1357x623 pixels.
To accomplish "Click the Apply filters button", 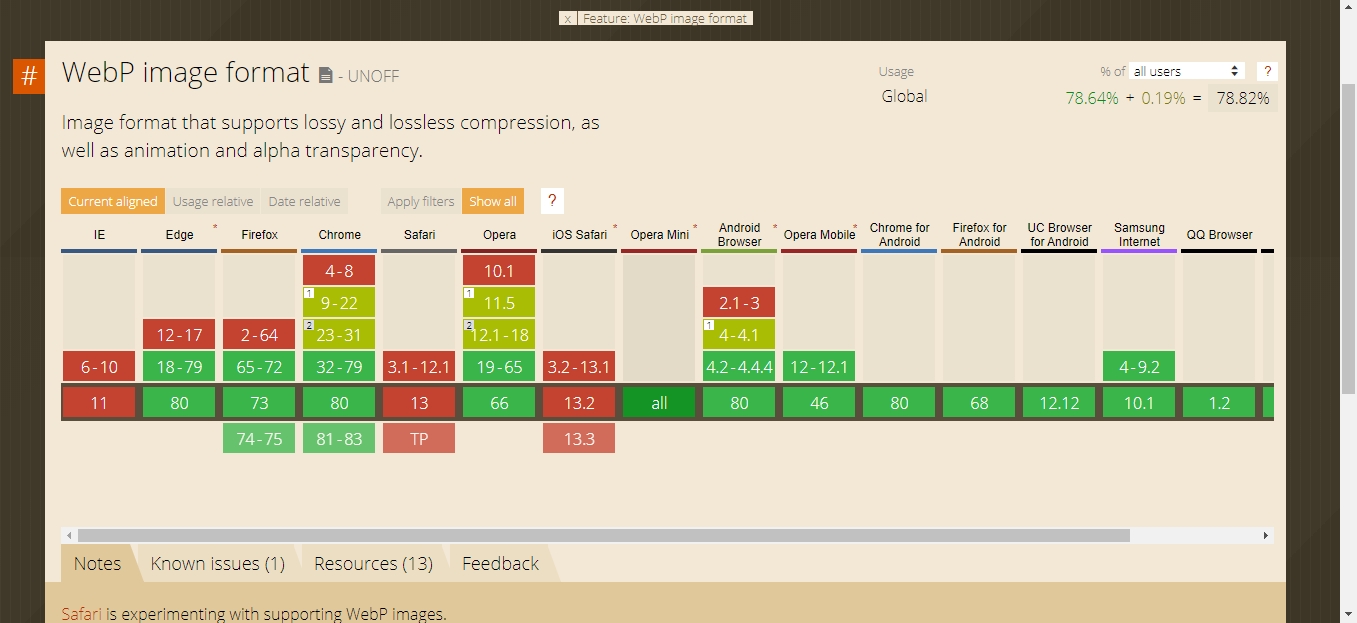I will 420,201.
